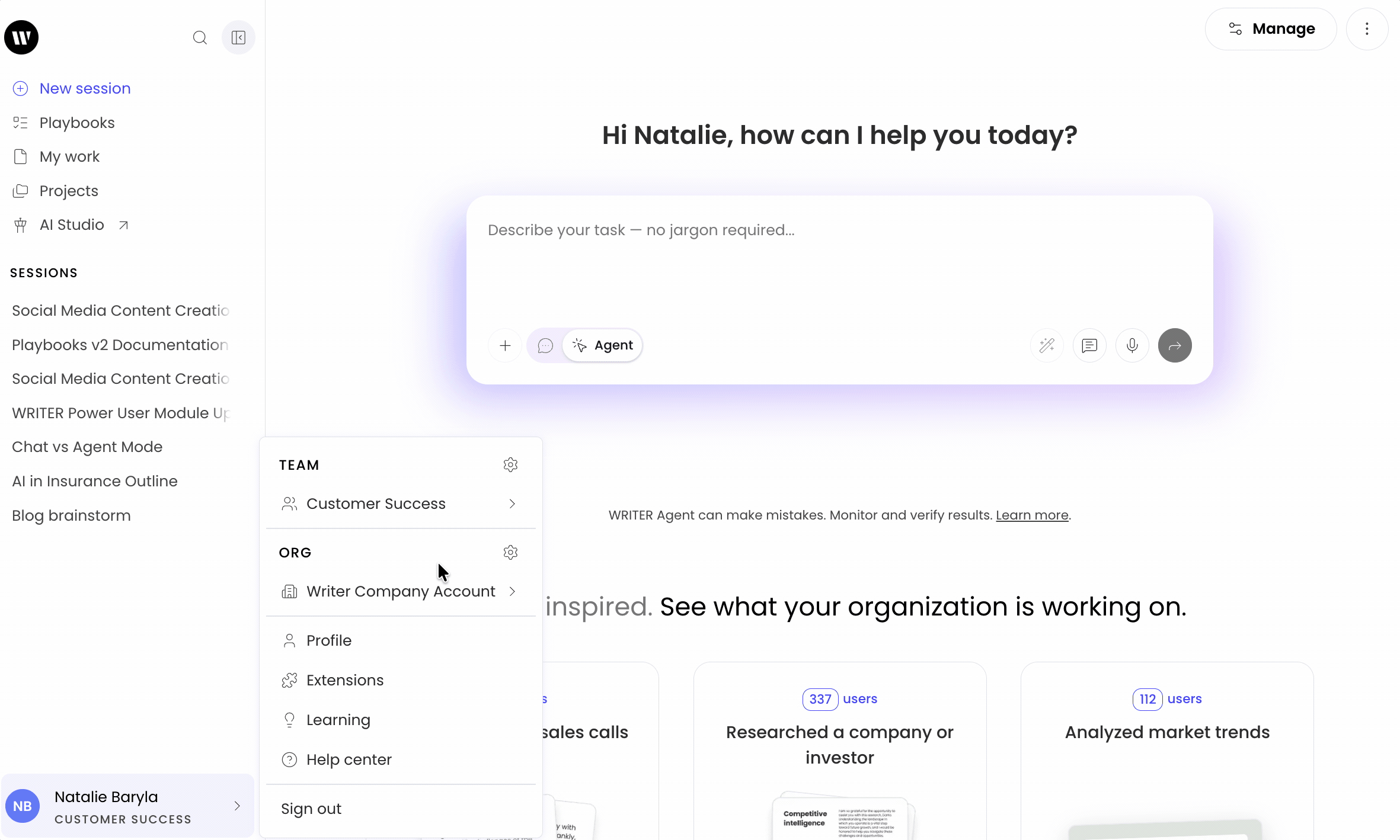Switch to Chat mode bubble toggle
The width and height of the screenshot is (1400, 840).
[x=545, y=345]
